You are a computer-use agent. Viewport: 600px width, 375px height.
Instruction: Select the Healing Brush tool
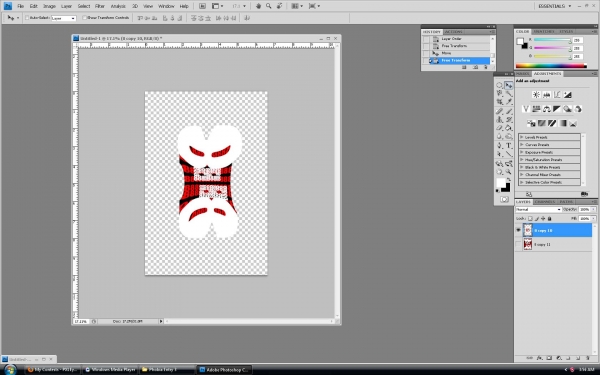500,111
